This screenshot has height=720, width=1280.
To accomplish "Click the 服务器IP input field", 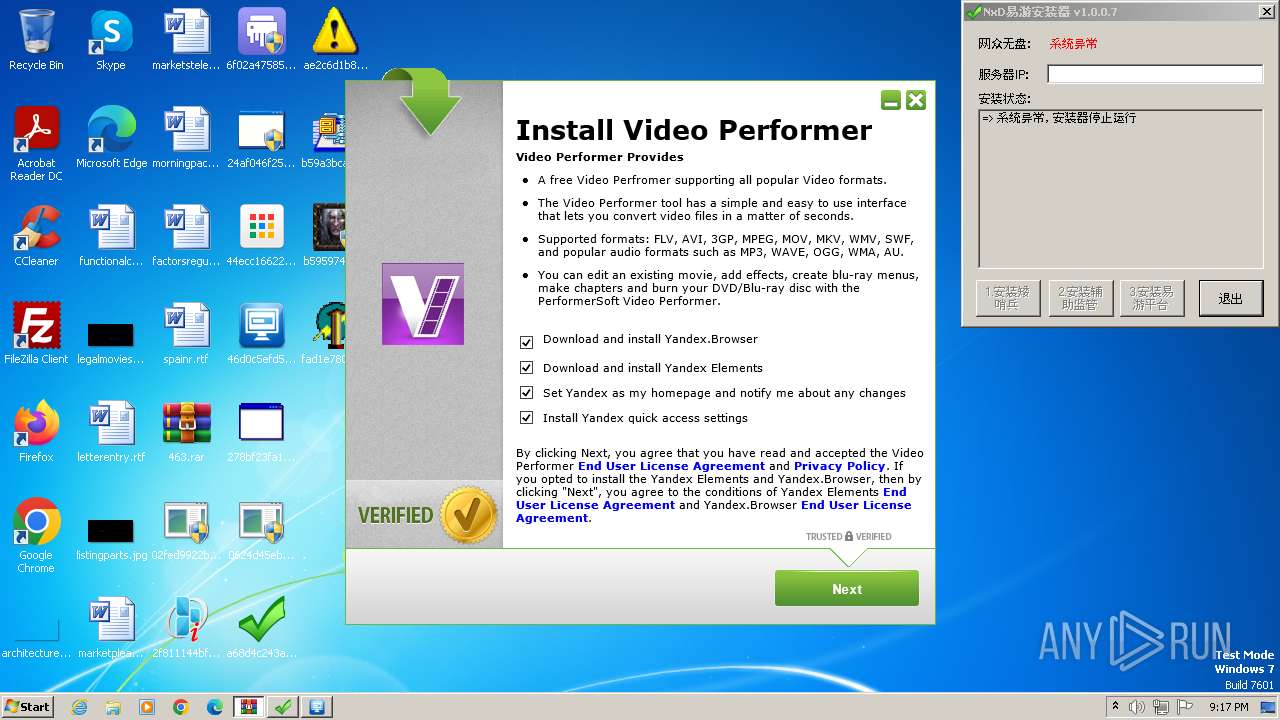I will pyautogui.click(x=1155, y=74).
